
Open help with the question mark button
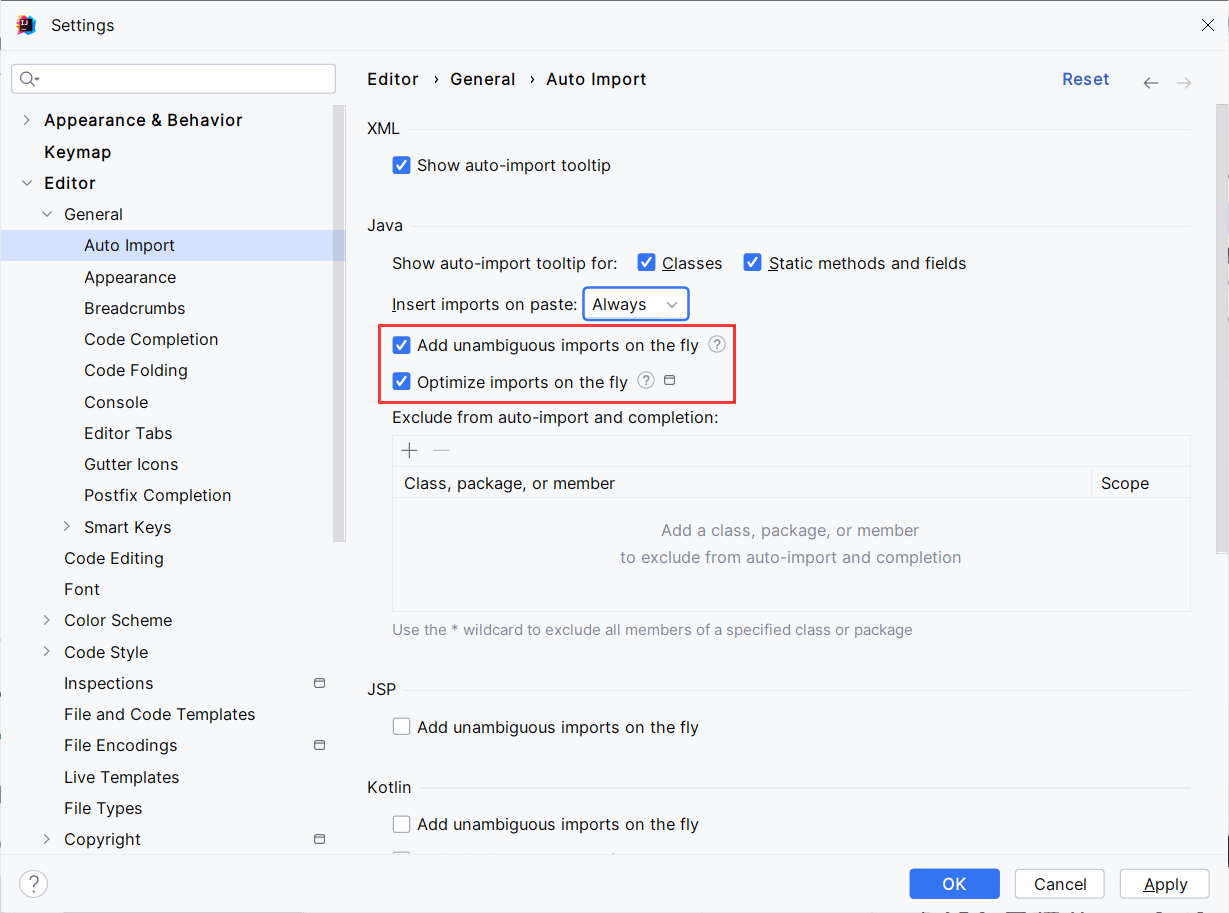[x=33, y=884]
